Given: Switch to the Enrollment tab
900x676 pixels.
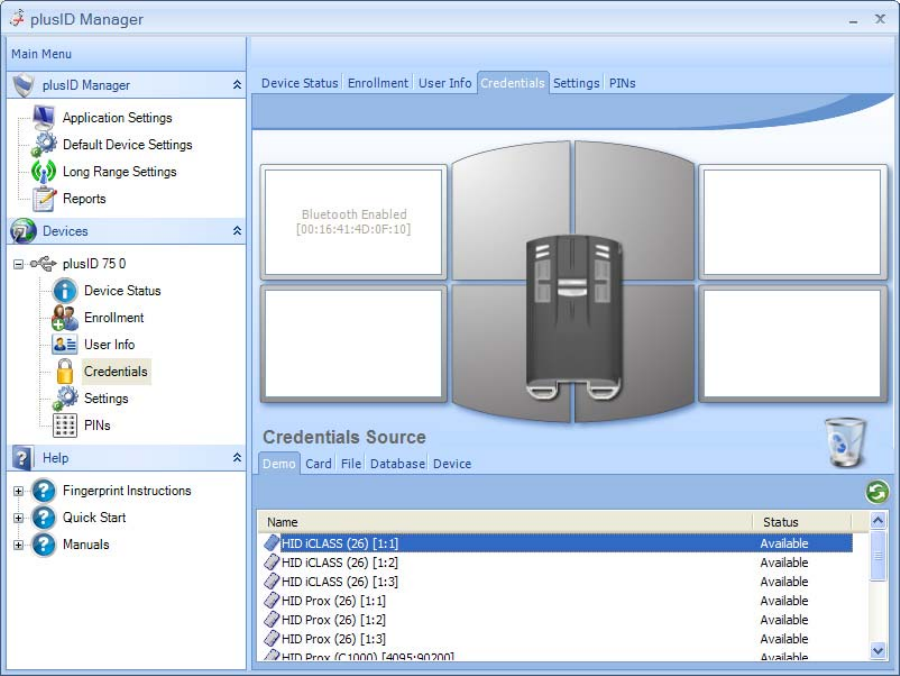Looking at the screenshot, I should pyautogui.click(x=378, y=83).
